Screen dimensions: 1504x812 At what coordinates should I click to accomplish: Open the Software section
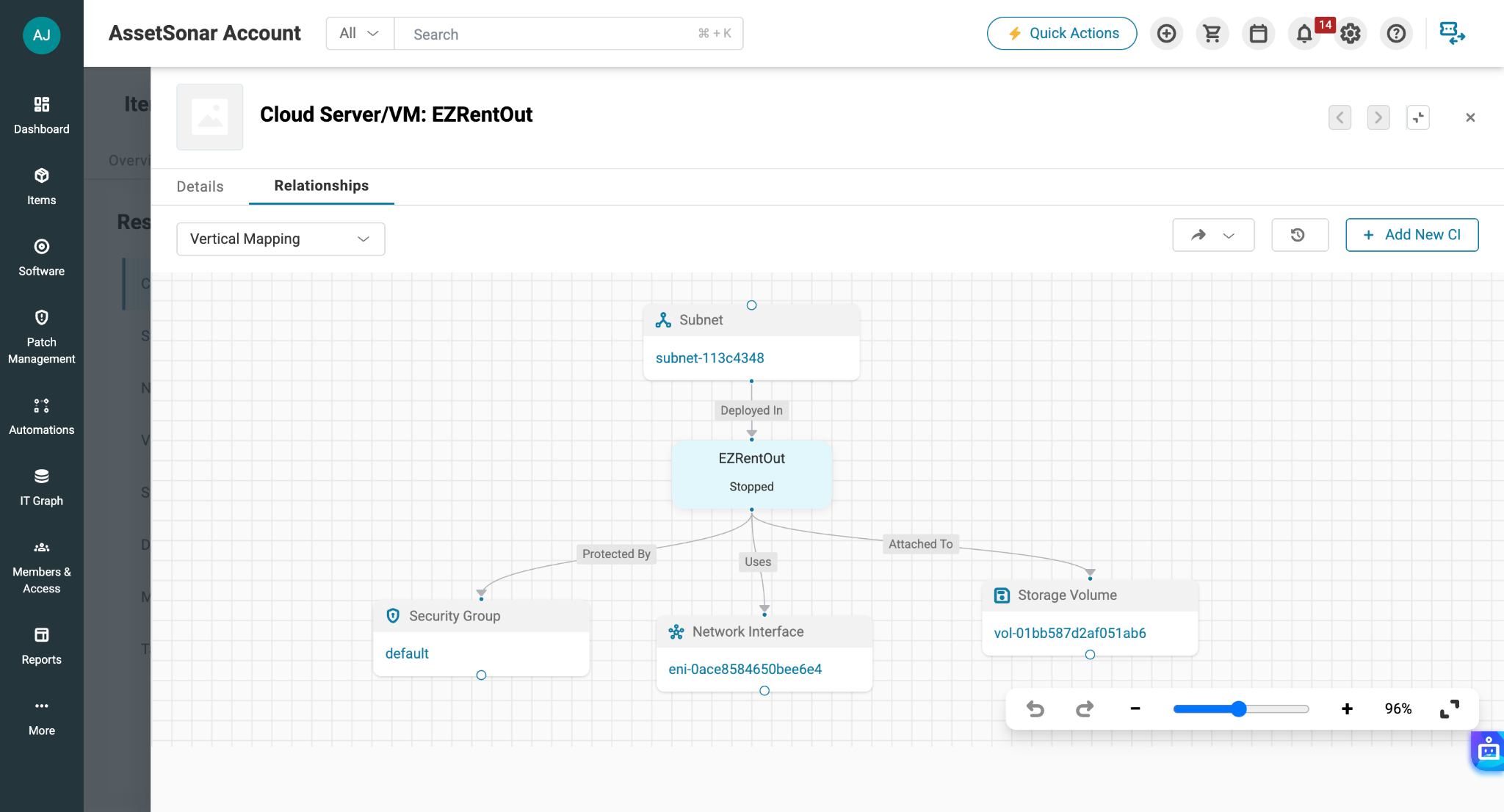coord(42,258)
